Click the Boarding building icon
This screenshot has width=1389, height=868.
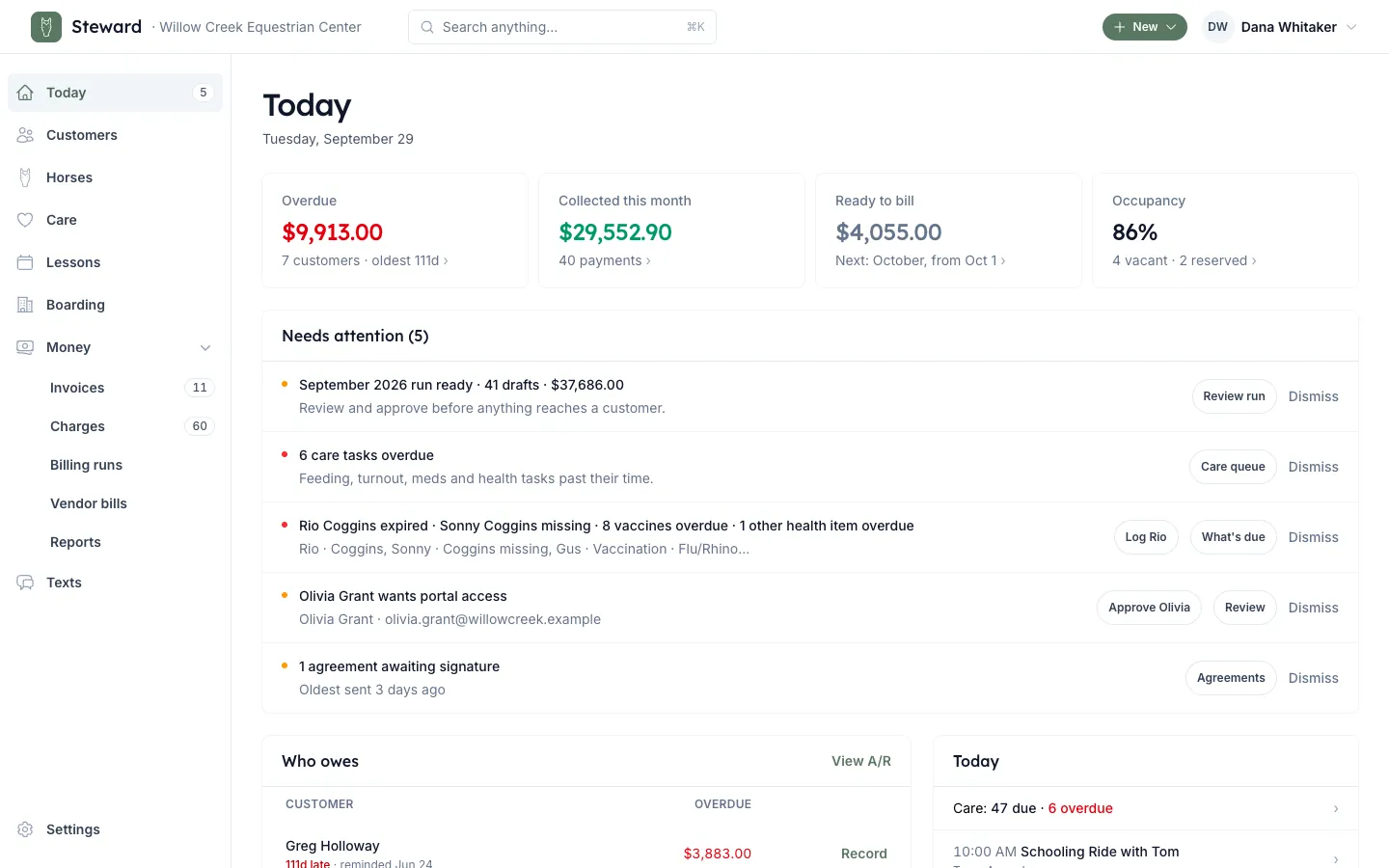26,305
